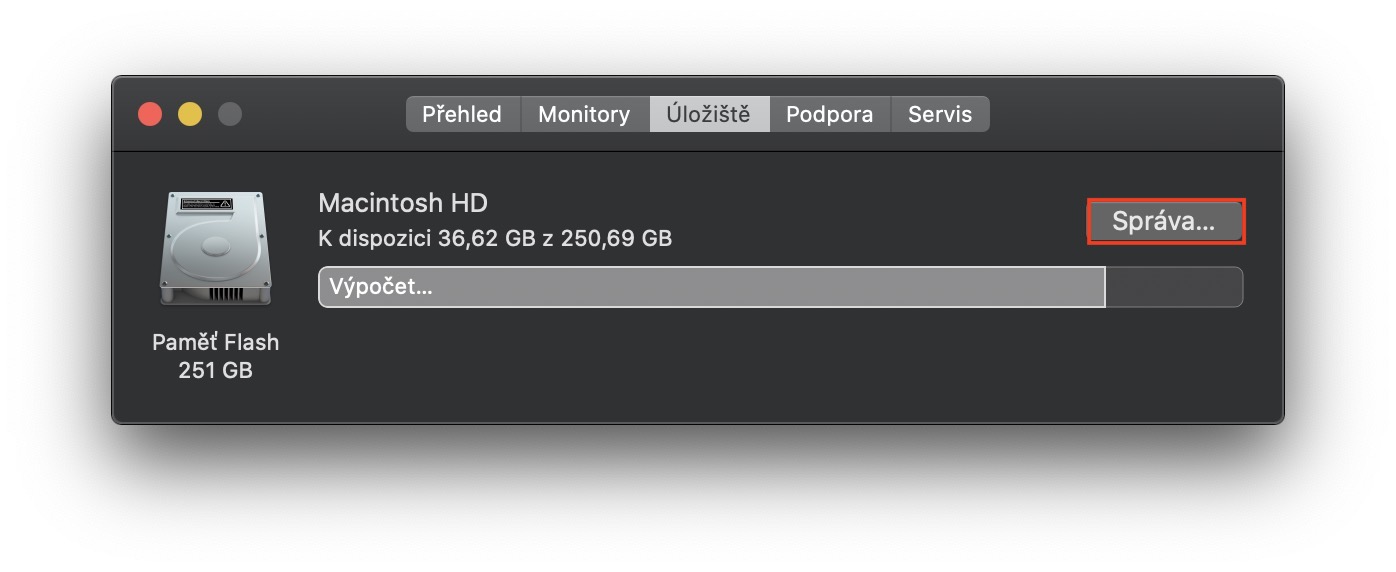
Task: Click the 251 GB capacity label
Action: [x=215, y=370]
